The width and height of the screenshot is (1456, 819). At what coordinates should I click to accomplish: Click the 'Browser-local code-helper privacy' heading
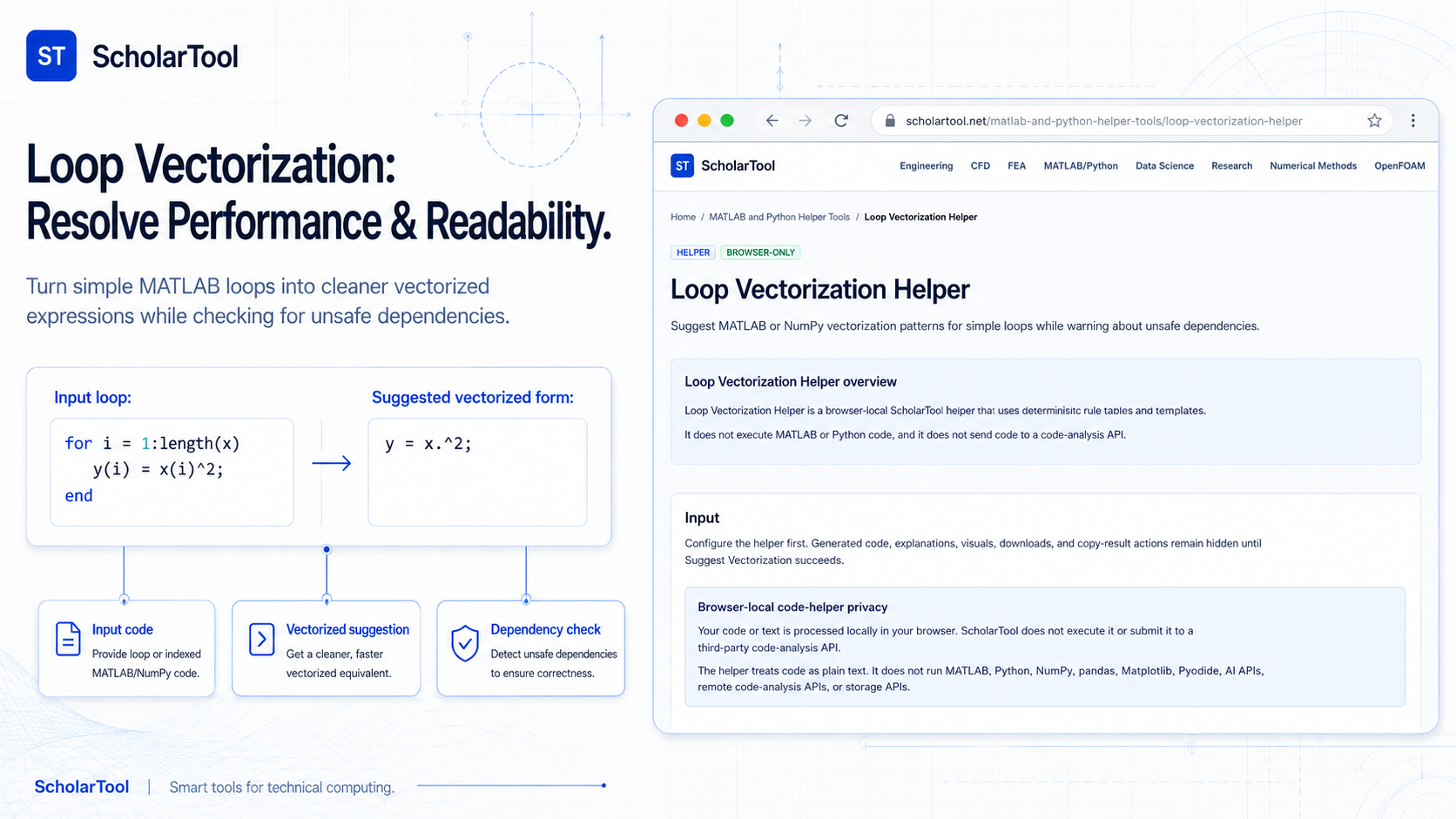tap(792, 608)
